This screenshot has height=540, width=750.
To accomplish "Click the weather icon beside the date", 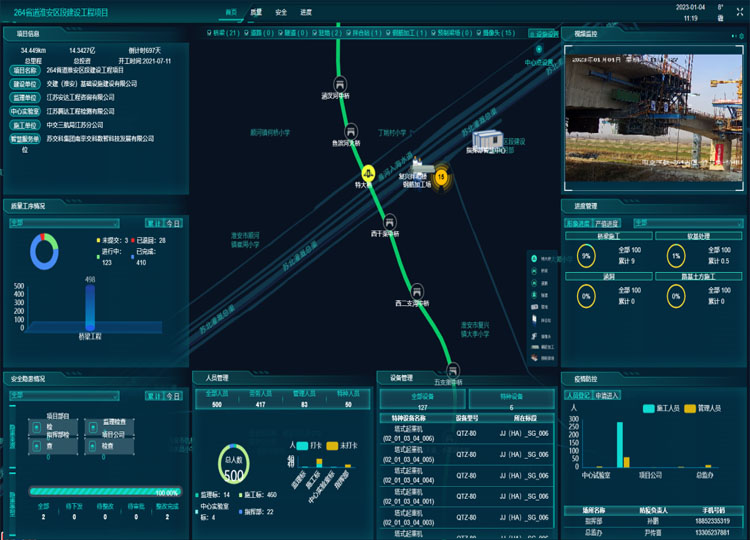I will coord(720,19).
